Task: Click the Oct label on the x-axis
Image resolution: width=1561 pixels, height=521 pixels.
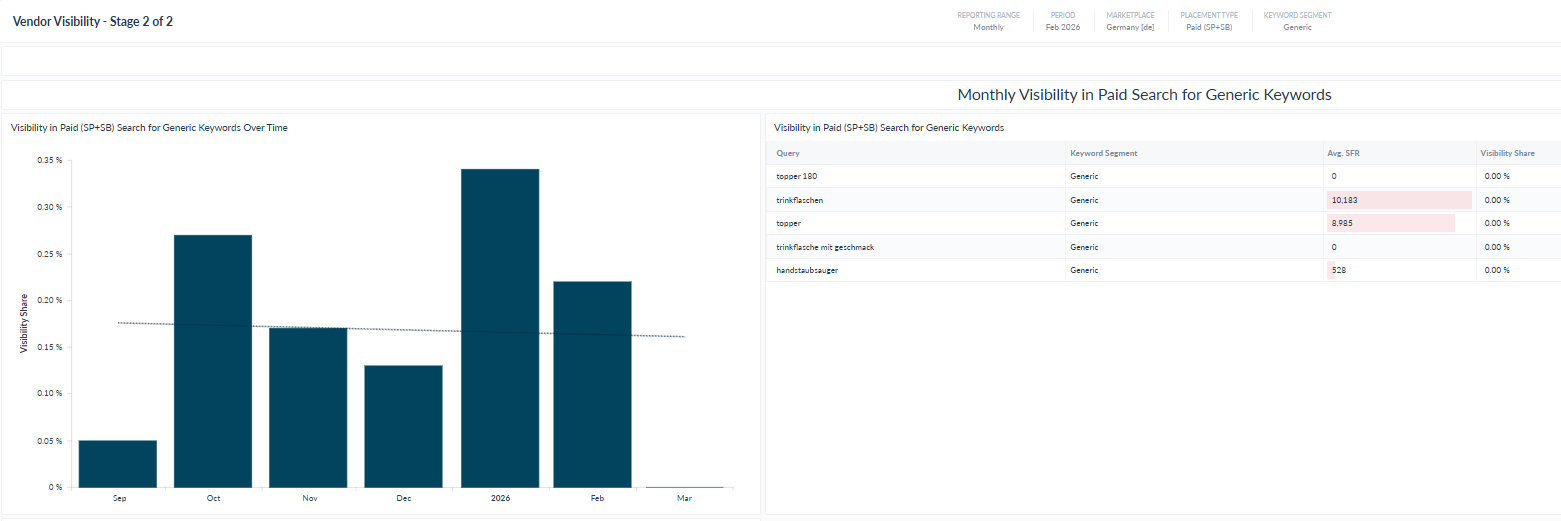Action: point(213,498)
